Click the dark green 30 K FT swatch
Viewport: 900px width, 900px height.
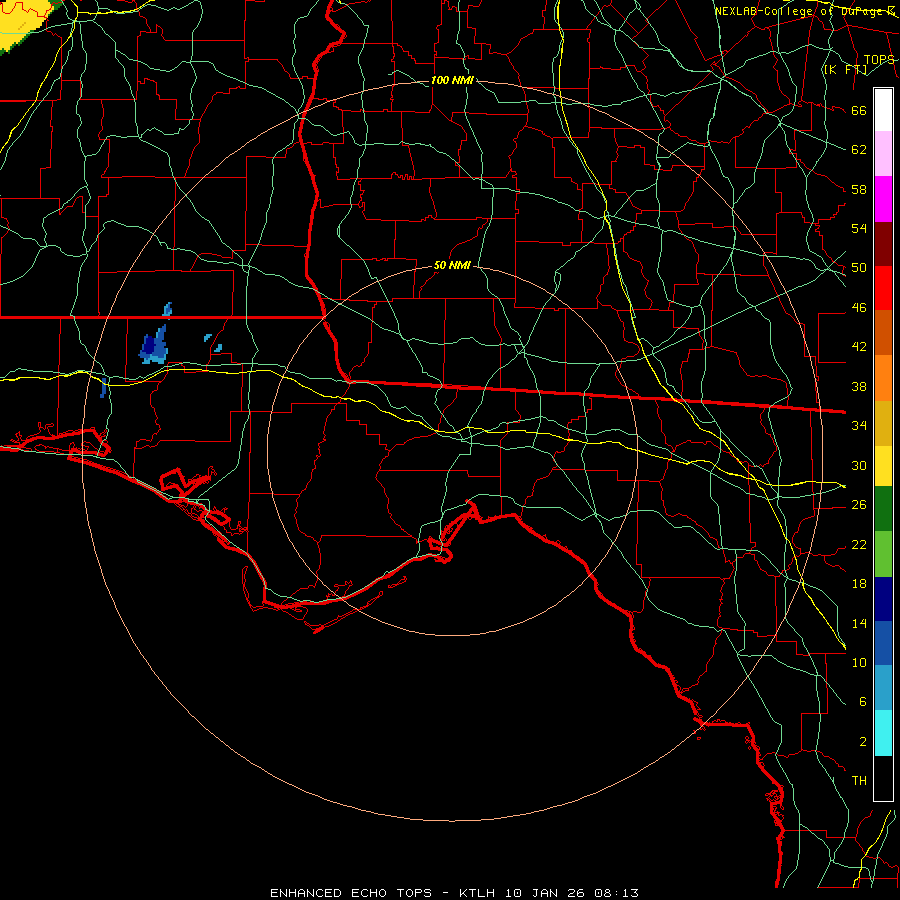click(883, 509)
